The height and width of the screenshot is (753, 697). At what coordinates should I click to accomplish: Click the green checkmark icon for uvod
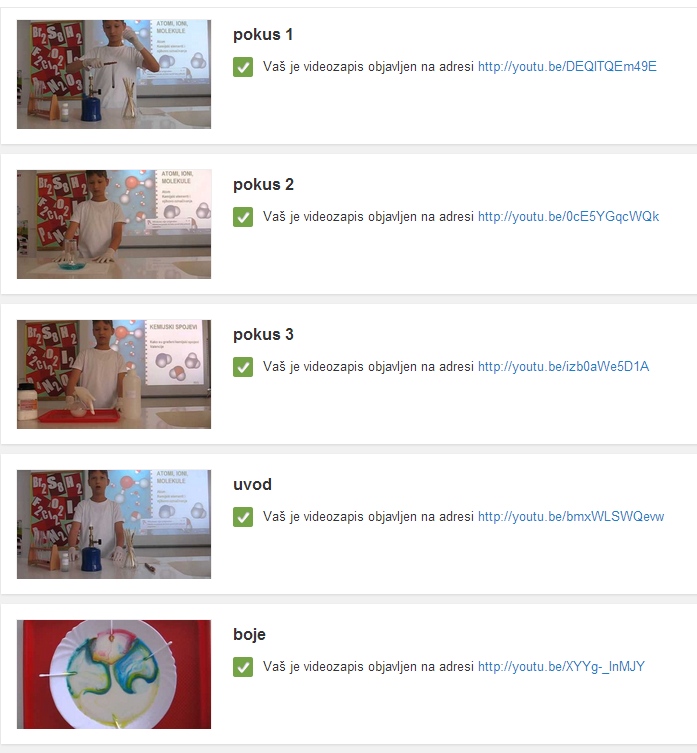pos(243,517)
